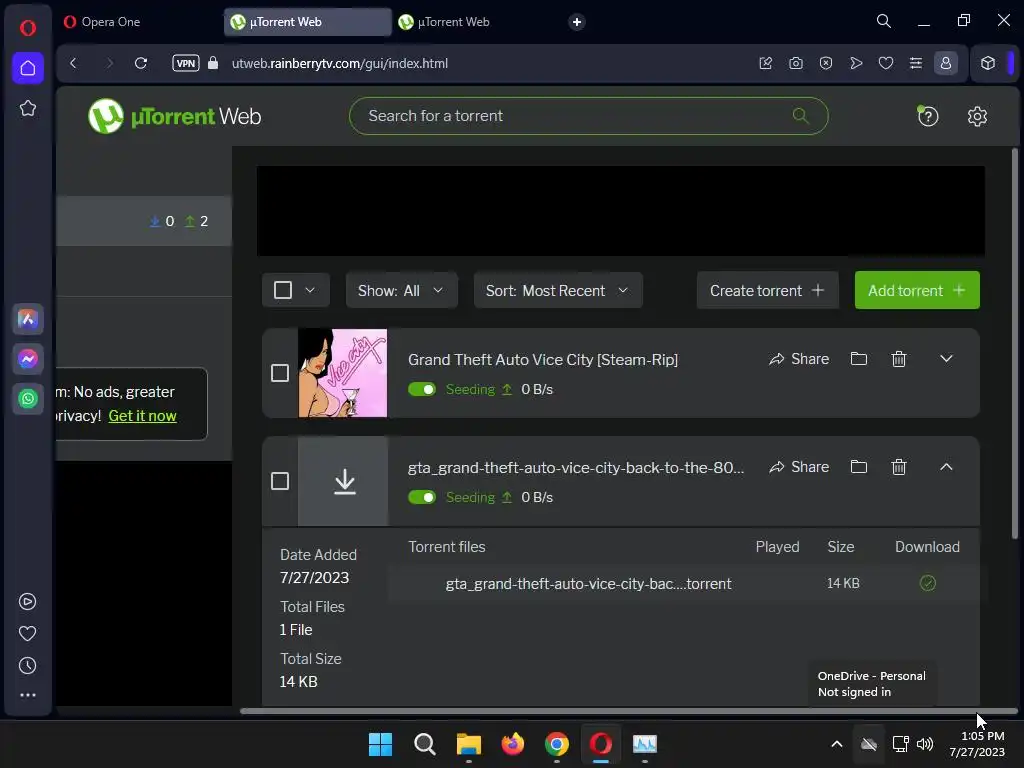The width and height of the screenshot is (1024, 768).
Task: Switch to the second µTorrent Web tab
Action: [475, 22]
